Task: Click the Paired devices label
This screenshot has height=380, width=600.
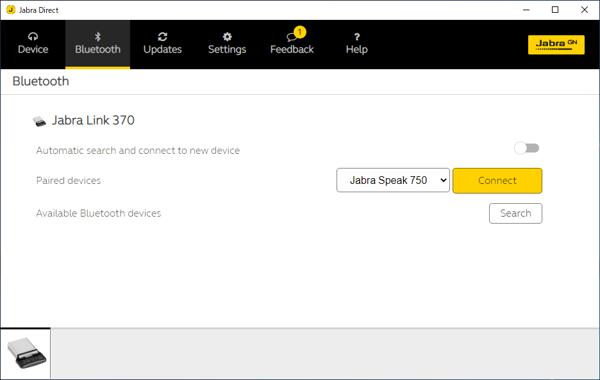Action: (x=68, y=181)
